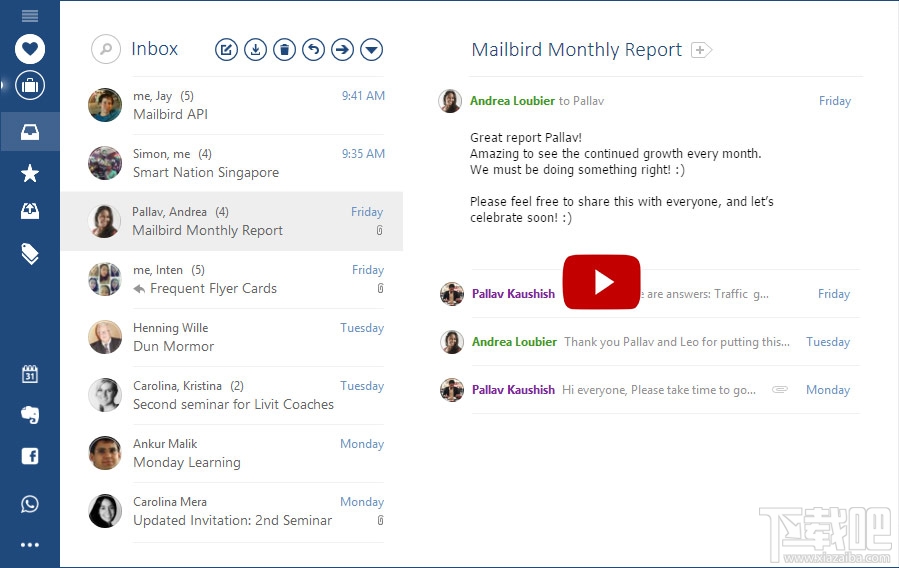Play the video via red play button

click(601, 282)
